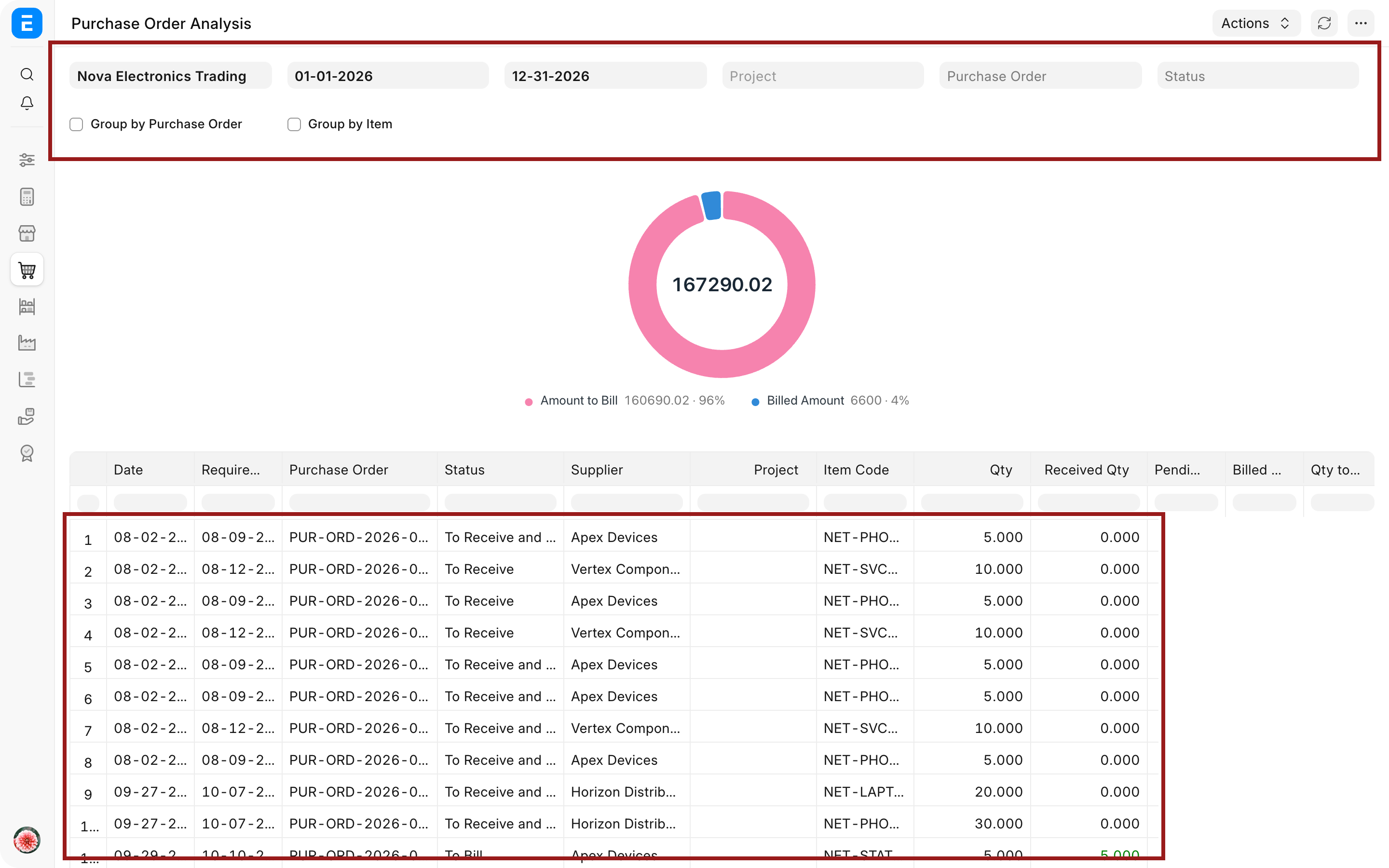Open the quality badge sidebar icon
The height and width of the screenshot is (868, 1389).
click(x=27, y=453)
